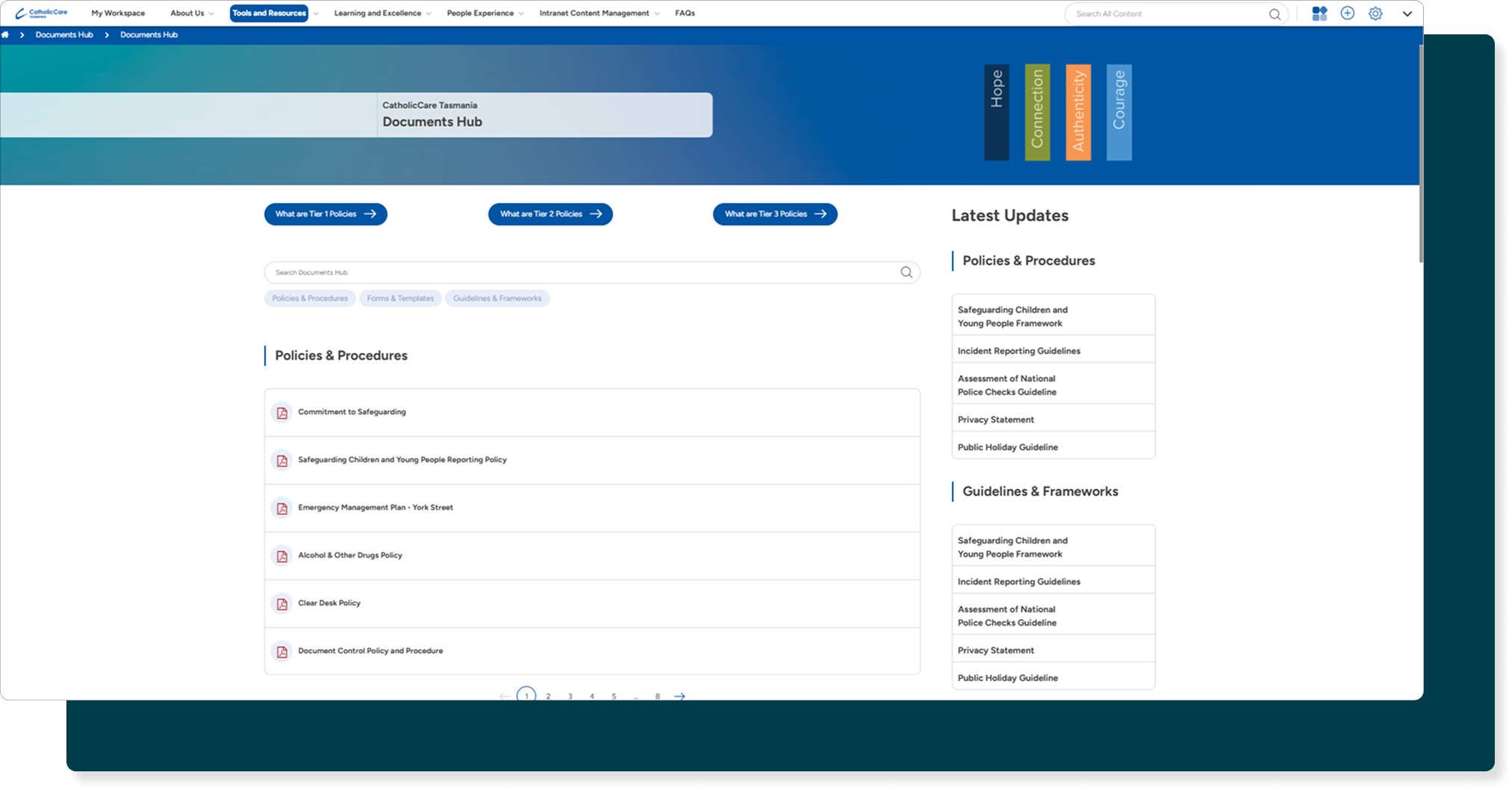Click the magnifier in Search All Content
Viewport: 1512px width, 790px height.
1275,14
